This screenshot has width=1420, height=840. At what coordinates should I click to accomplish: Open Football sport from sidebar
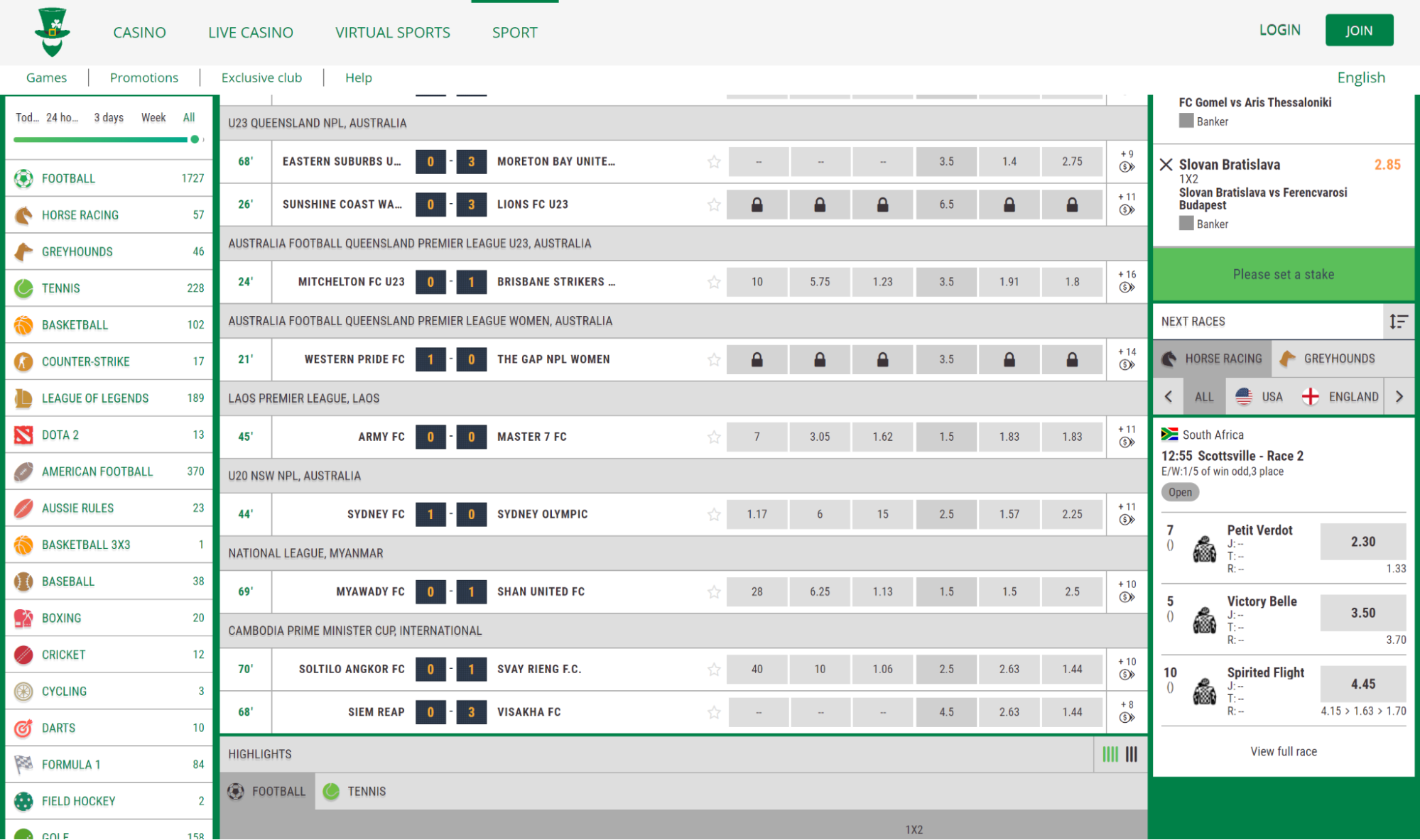pos(109,178)
